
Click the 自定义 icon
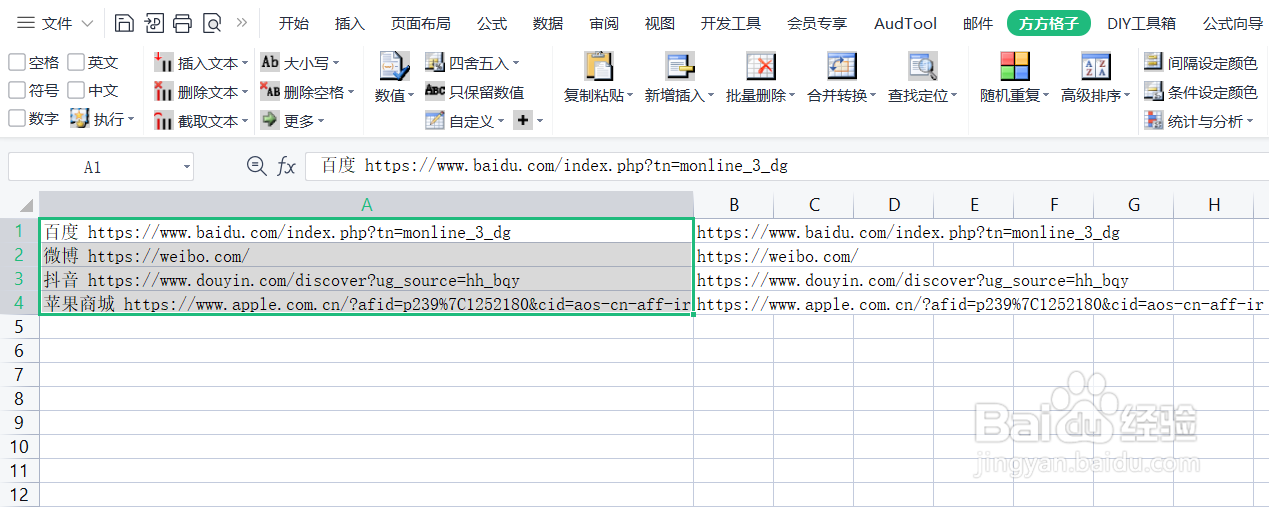point(434,121)
